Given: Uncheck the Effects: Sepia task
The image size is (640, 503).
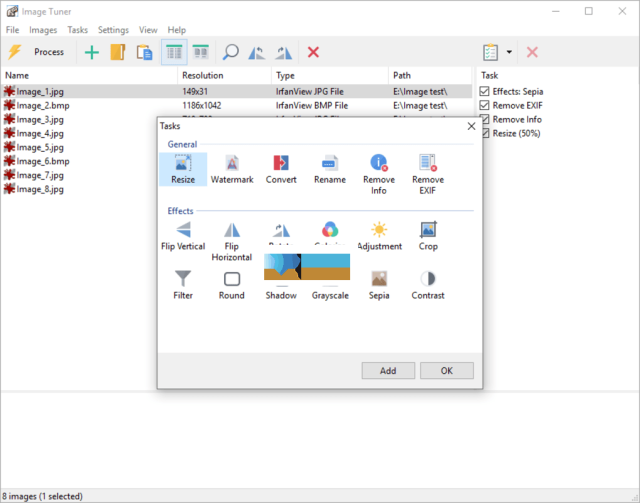Looking at the screenshot, I should tap(484, 91).
